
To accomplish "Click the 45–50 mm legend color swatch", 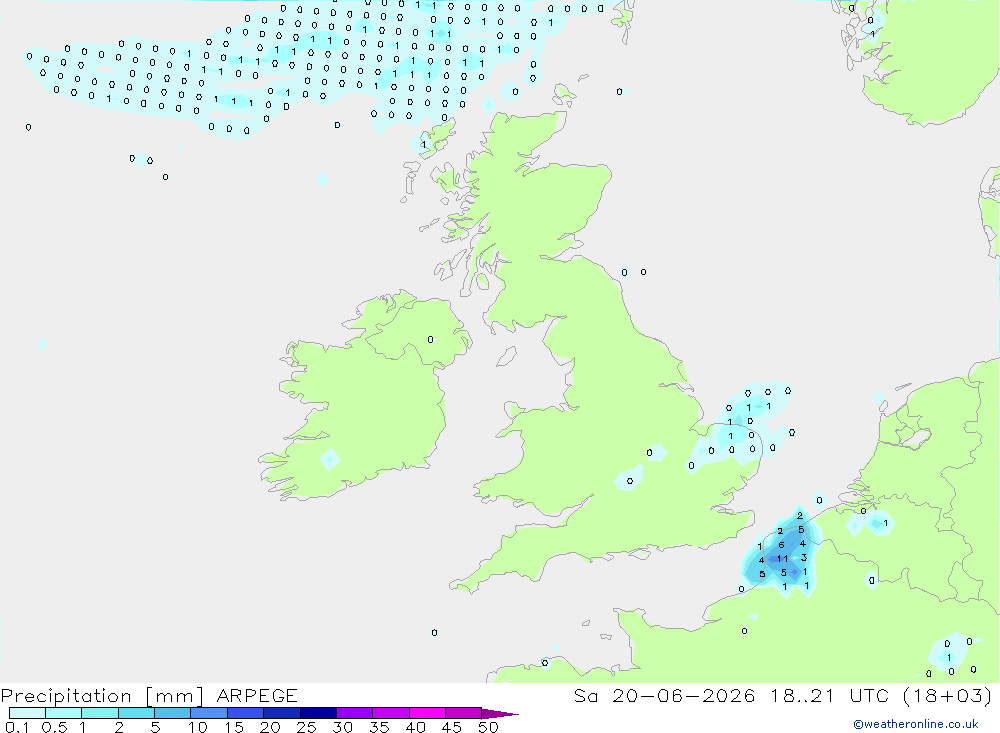I will tap(463, 713).
